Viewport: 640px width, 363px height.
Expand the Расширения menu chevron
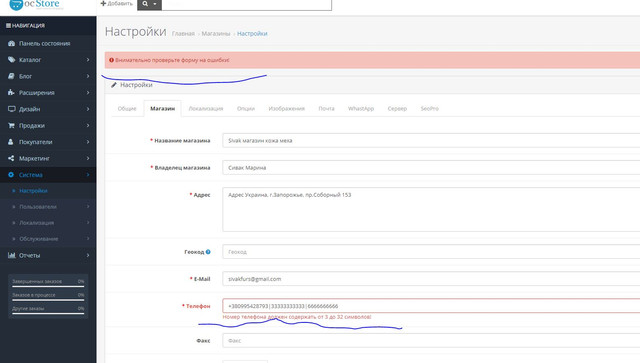(88, 93)
